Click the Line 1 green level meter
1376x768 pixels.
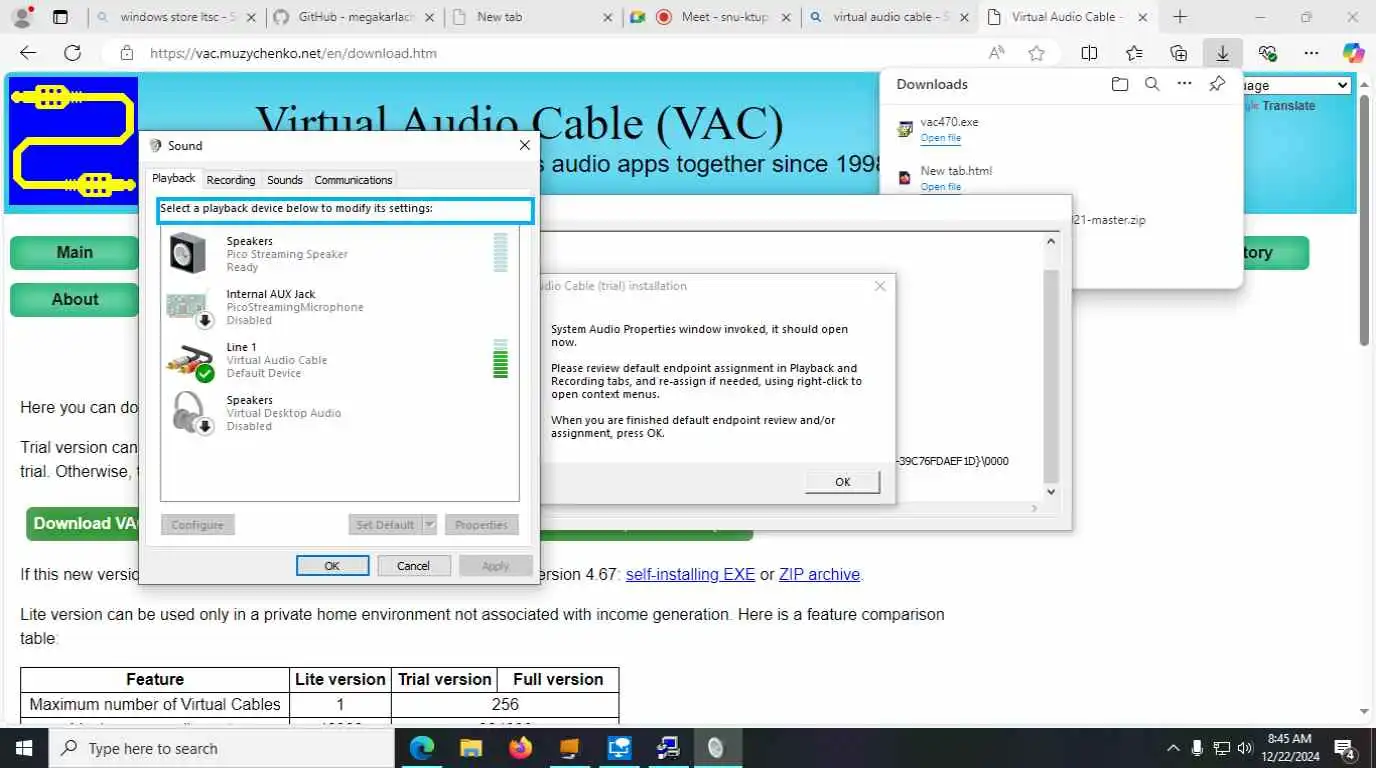click(x=501, y=359)
